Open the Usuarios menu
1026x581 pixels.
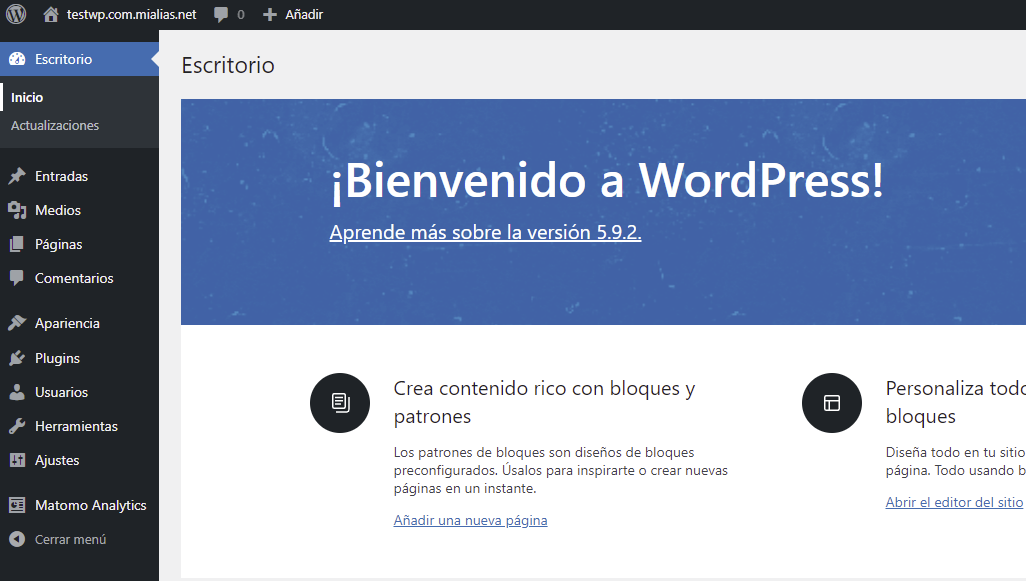[x=79, y=392]
